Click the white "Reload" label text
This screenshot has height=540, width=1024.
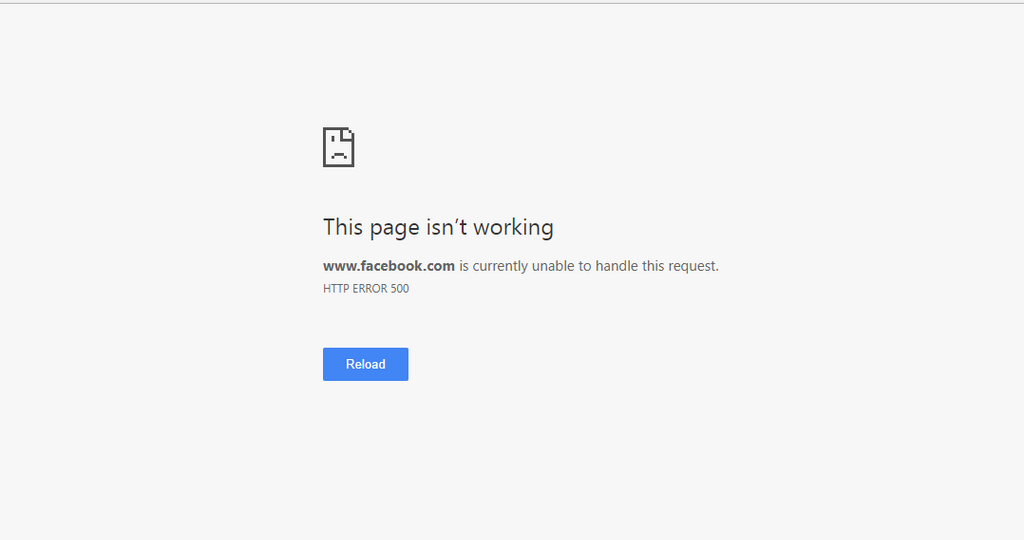tap(365, 364)
